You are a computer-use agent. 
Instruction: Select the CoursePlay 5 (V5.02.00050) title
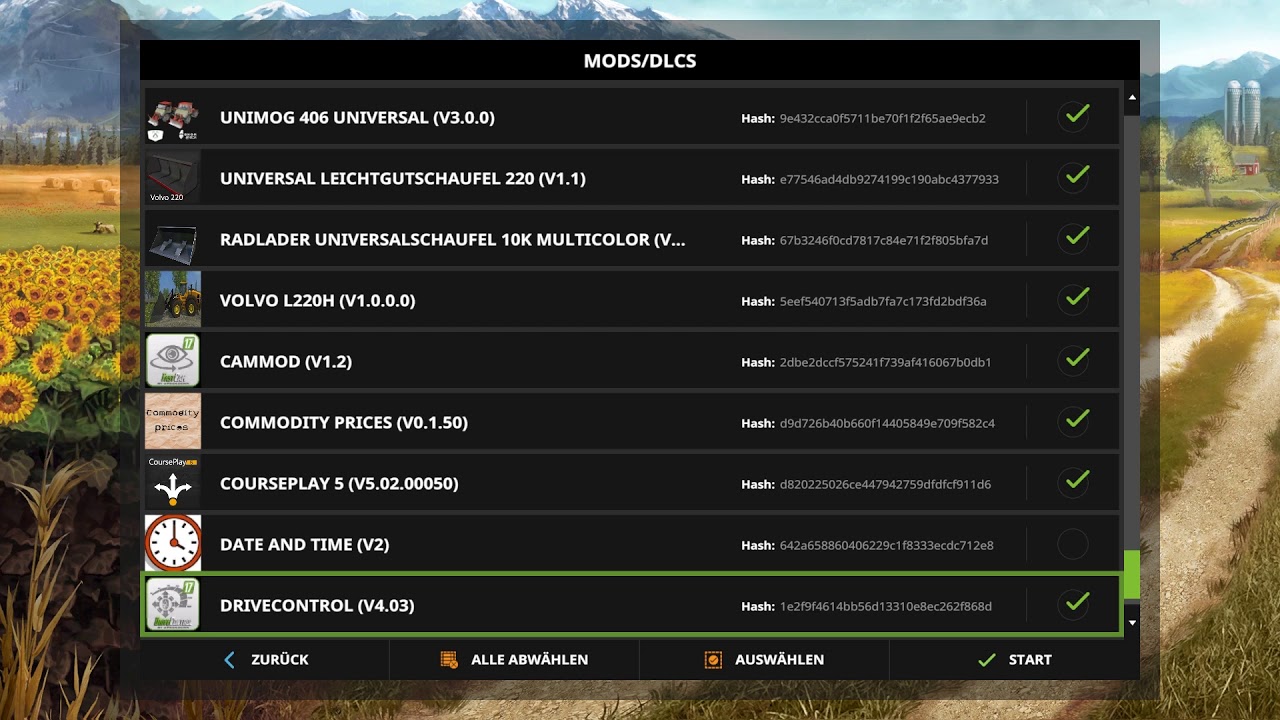[x=339, y=484]
